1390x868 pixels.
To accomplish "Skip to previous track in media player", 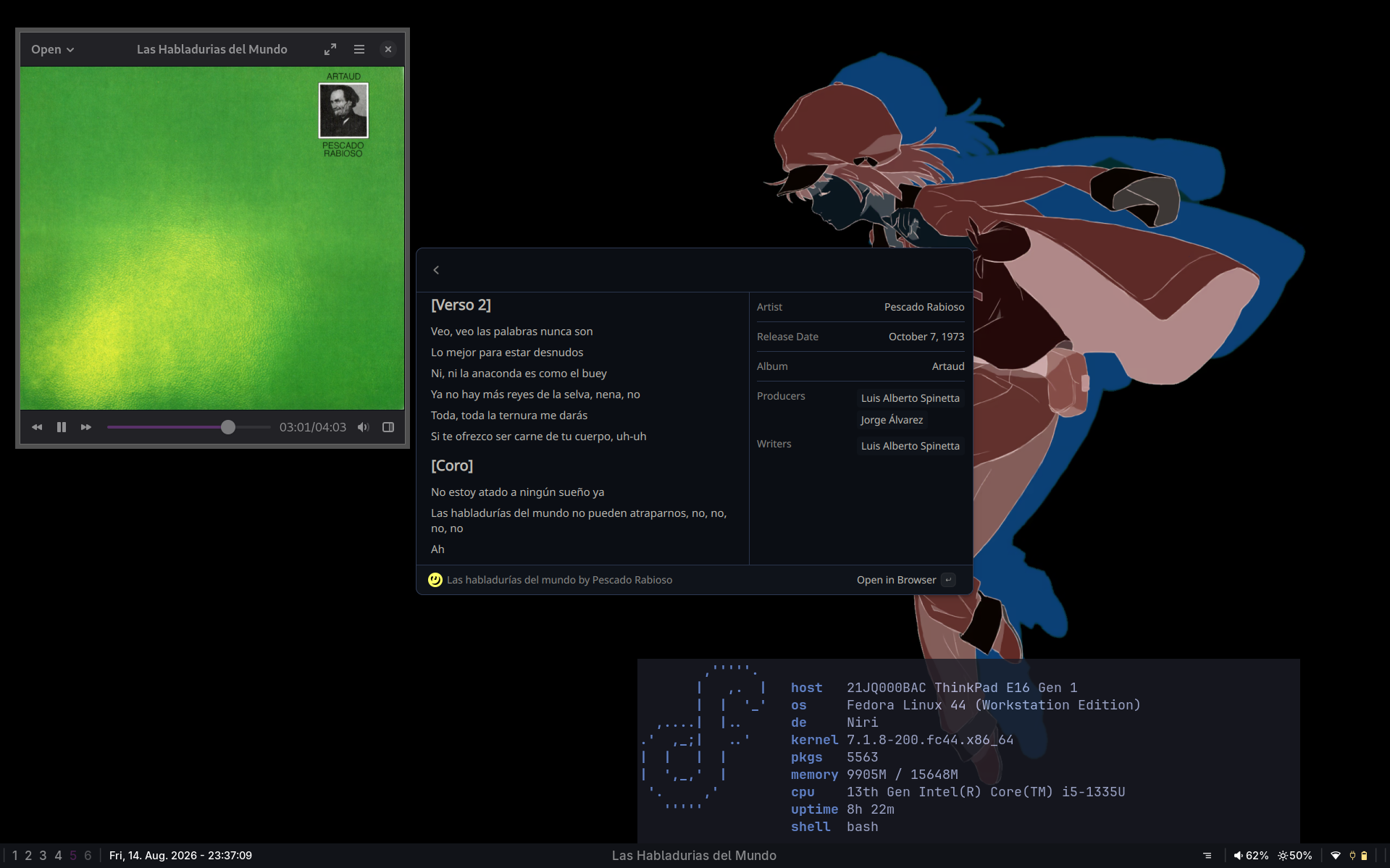I will tap(37, 427).
